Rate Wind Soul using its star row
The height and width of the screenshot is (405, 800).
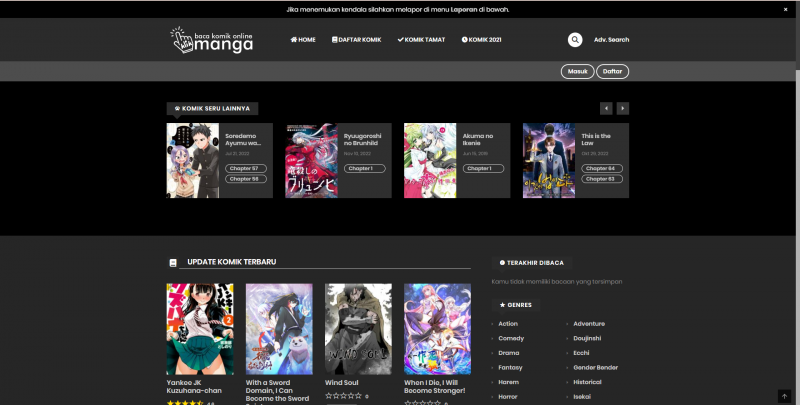pos(342,397)
